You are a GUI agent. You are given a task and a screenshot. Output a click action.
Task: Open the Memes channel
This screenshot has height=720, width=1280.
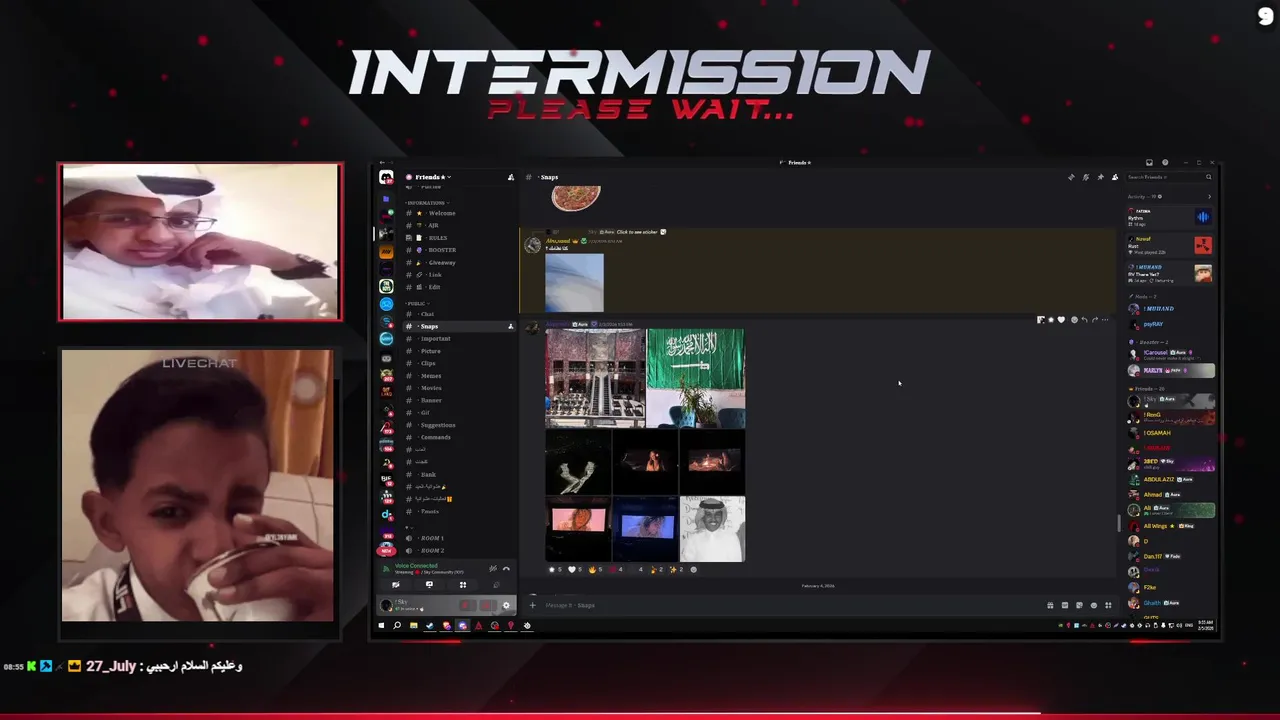(x=430, y=376)
